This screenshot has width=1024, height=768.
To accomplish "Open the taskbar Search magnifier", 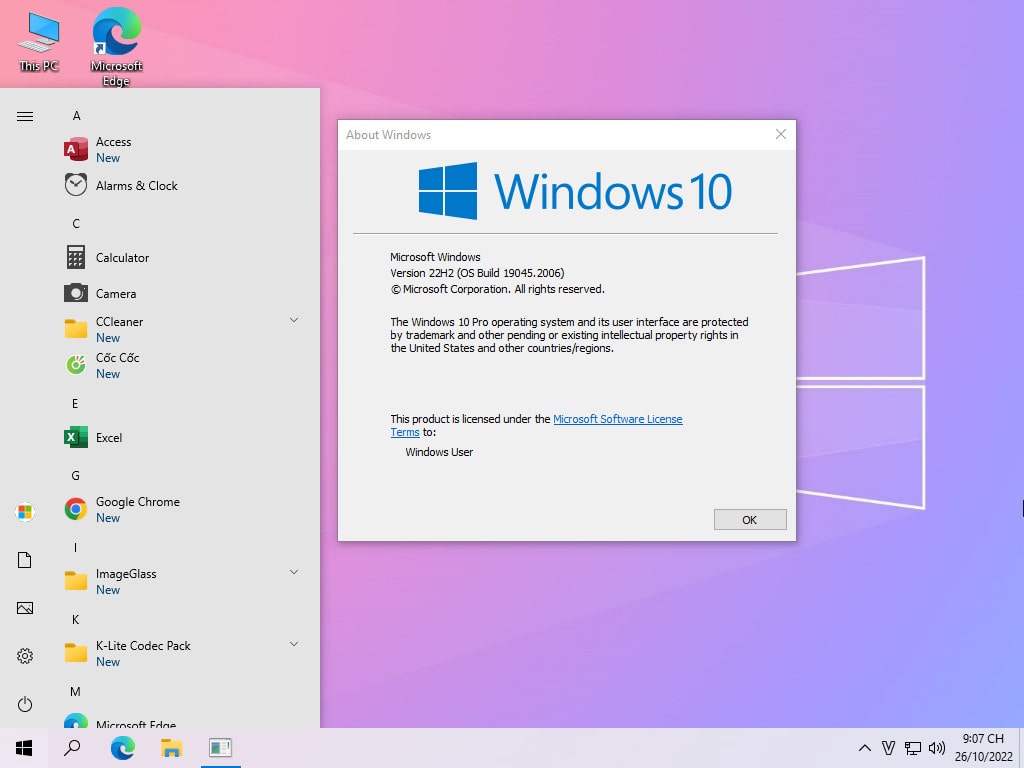I will coord(72,748).
